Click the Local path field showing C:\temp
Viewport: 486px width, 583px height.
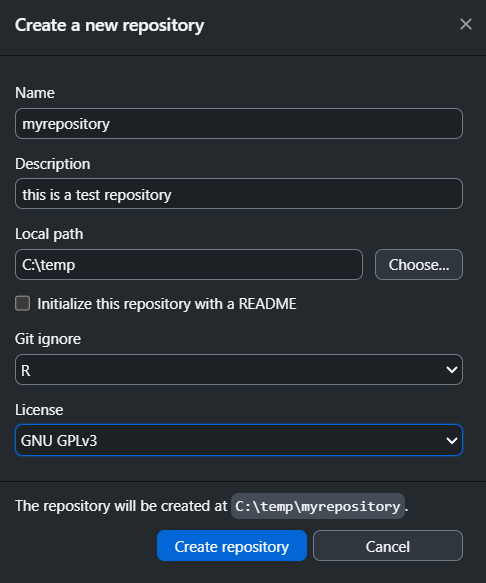click(189, 264)
